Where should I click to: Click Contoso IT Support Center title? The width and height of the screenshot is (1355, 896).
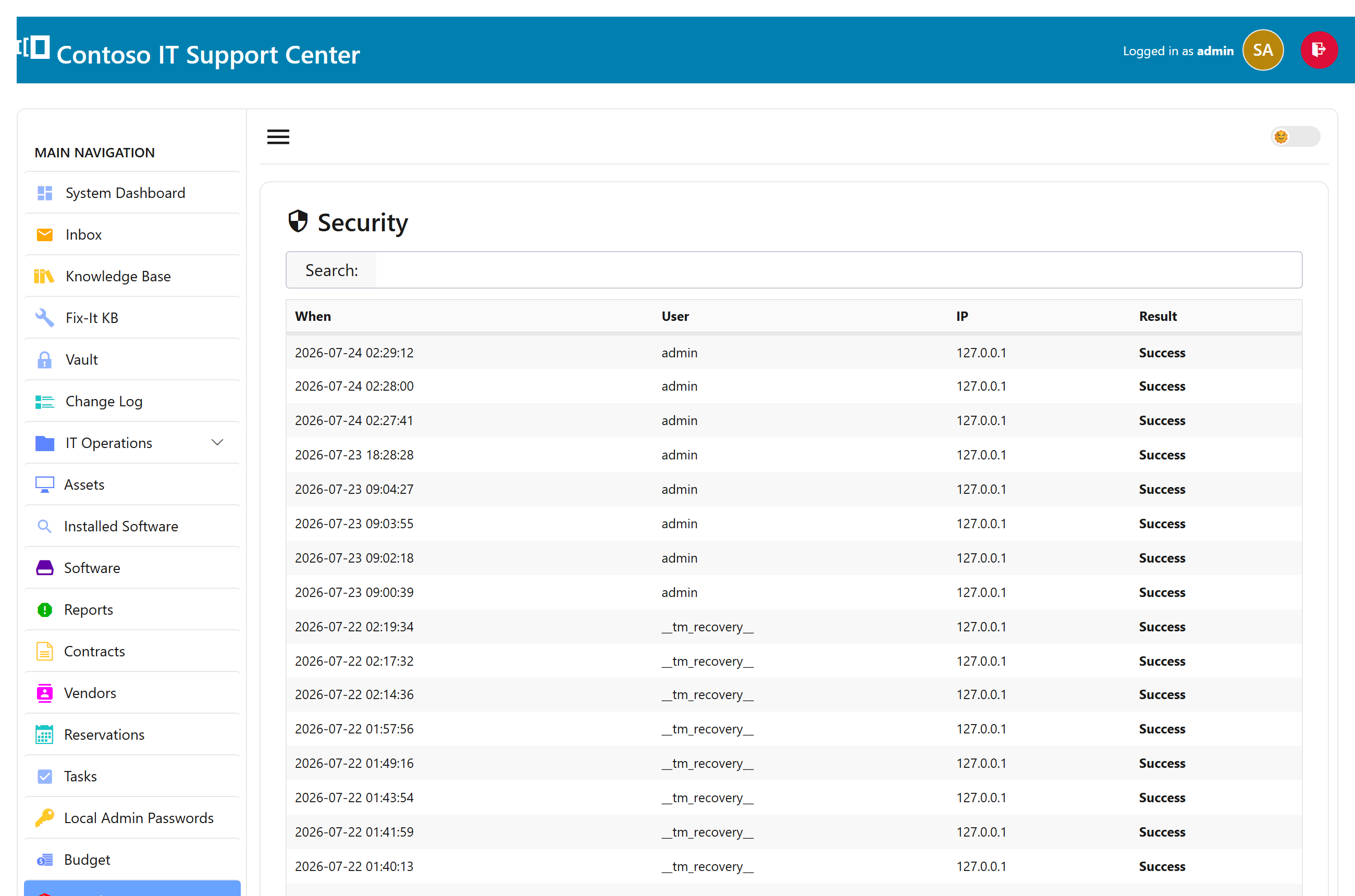click(x=208, y=55)
